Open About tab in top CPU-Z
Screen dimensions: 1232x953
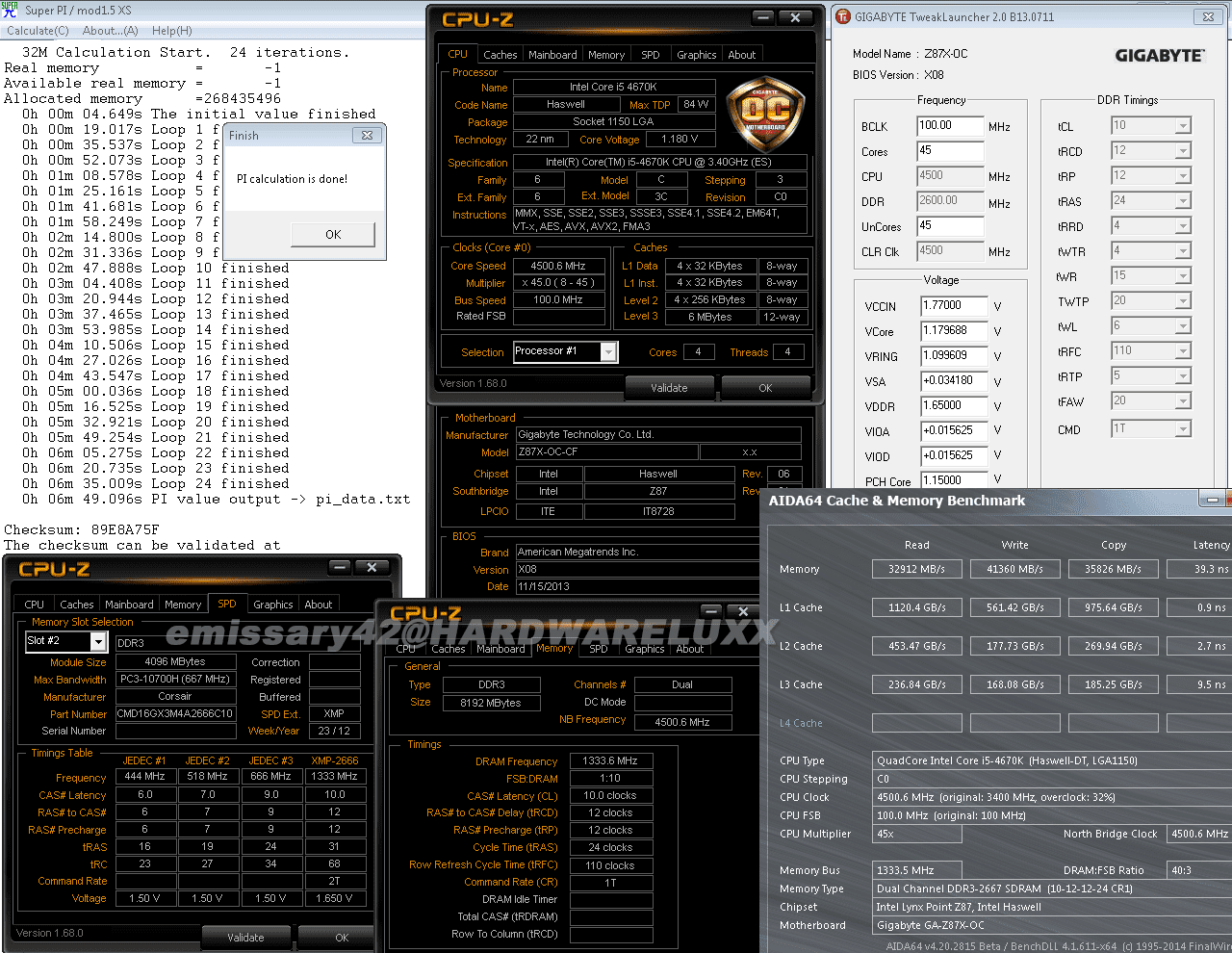[741, 55]
